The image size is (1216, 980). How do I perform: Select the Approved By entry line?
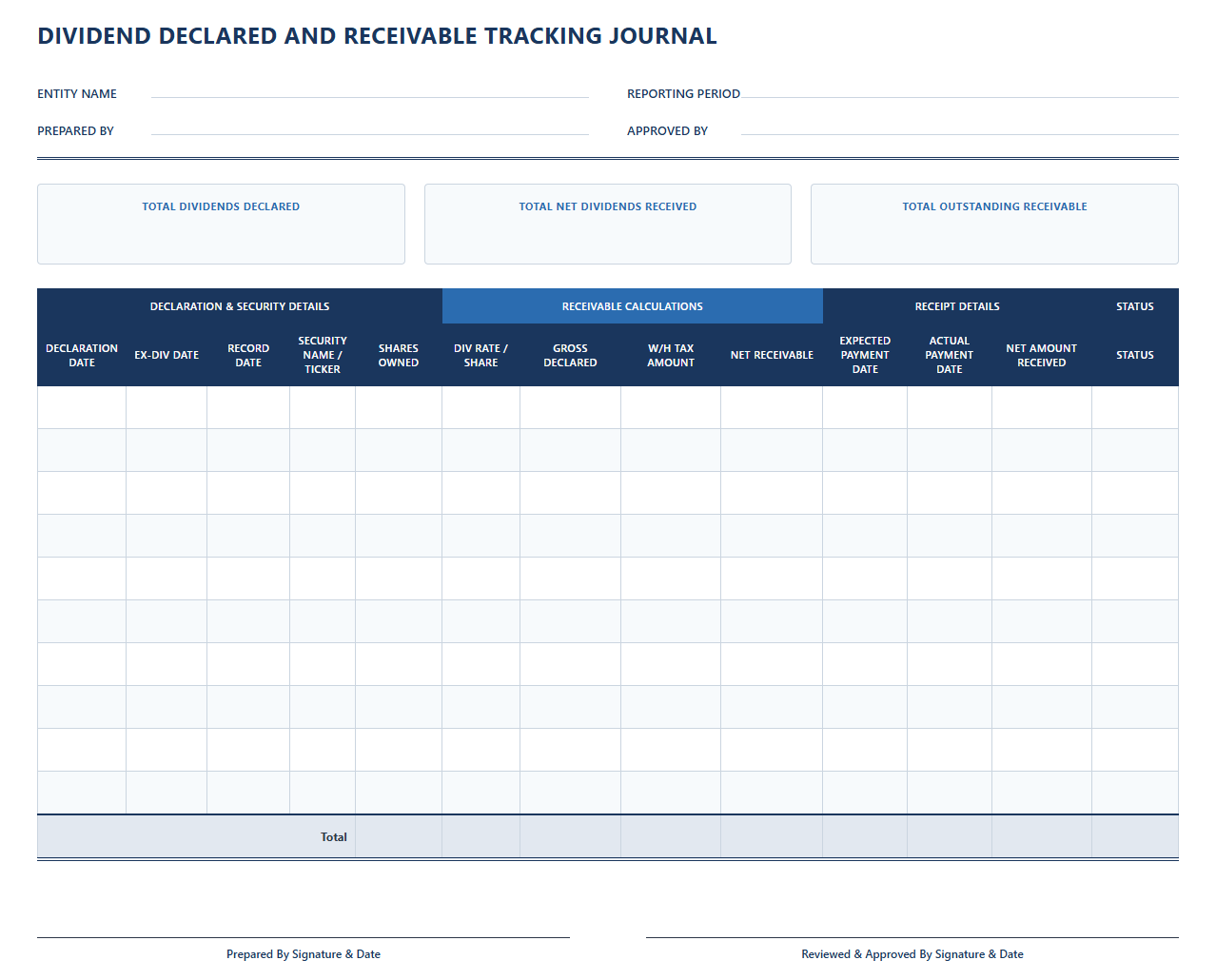(960, 130)
